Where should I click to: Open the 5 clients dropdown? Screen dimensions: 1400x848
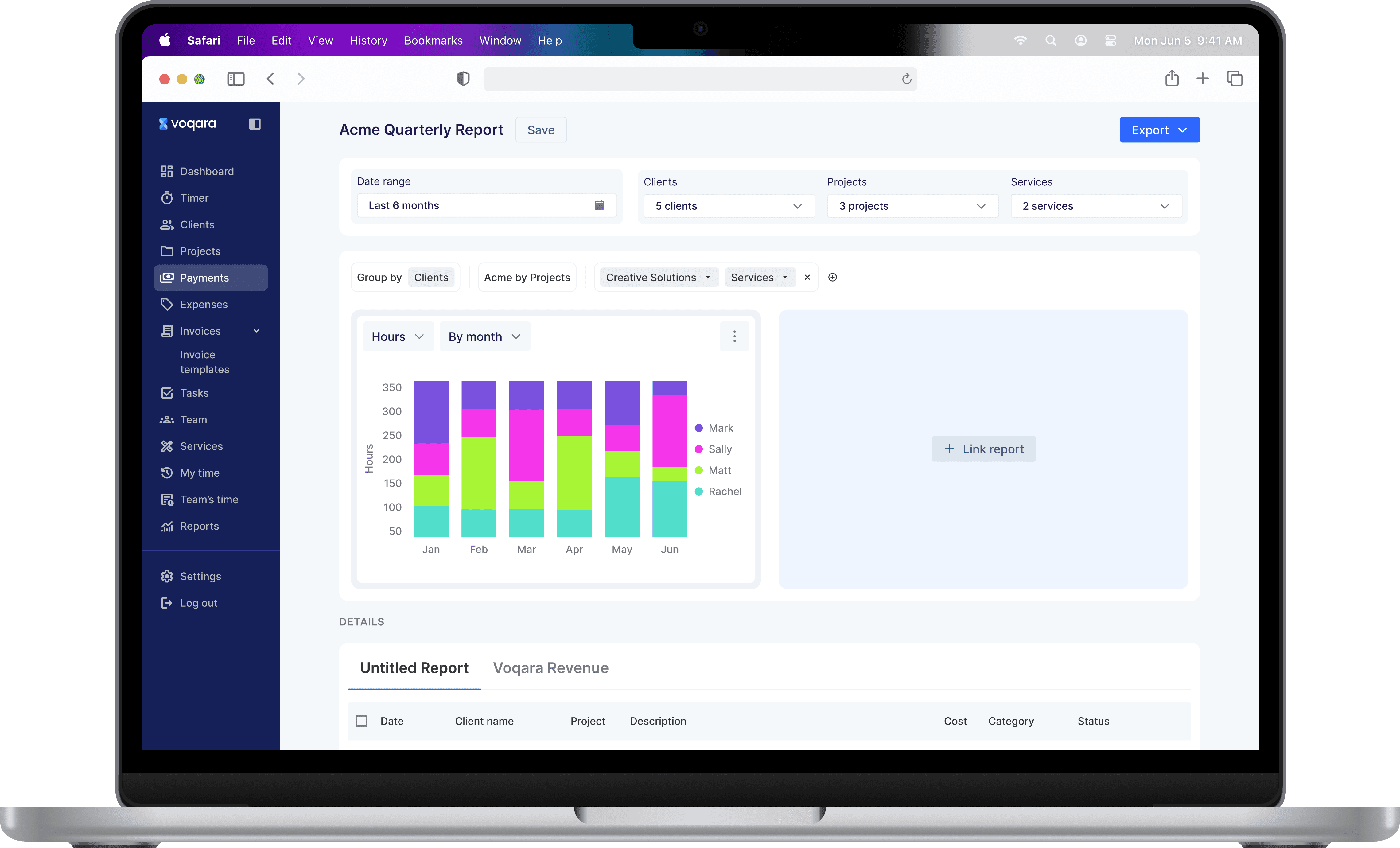point(729,206)
